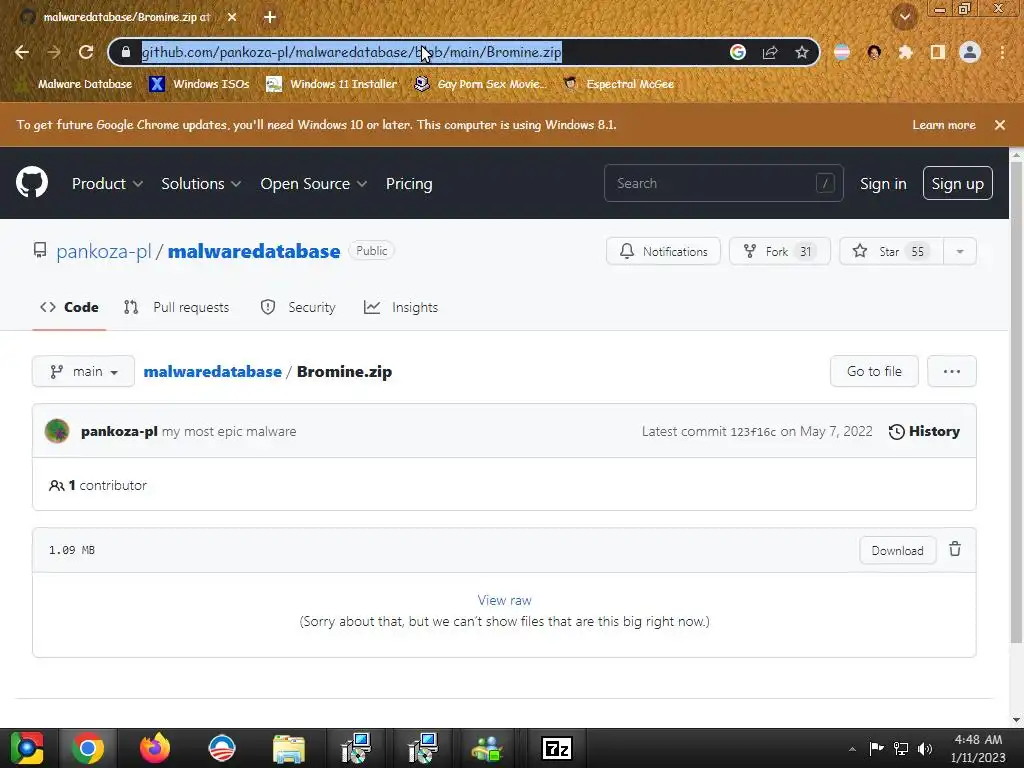Click the View raw link
The width and height of the screenshot is (1024, 768).
click(x=504, y=600)
